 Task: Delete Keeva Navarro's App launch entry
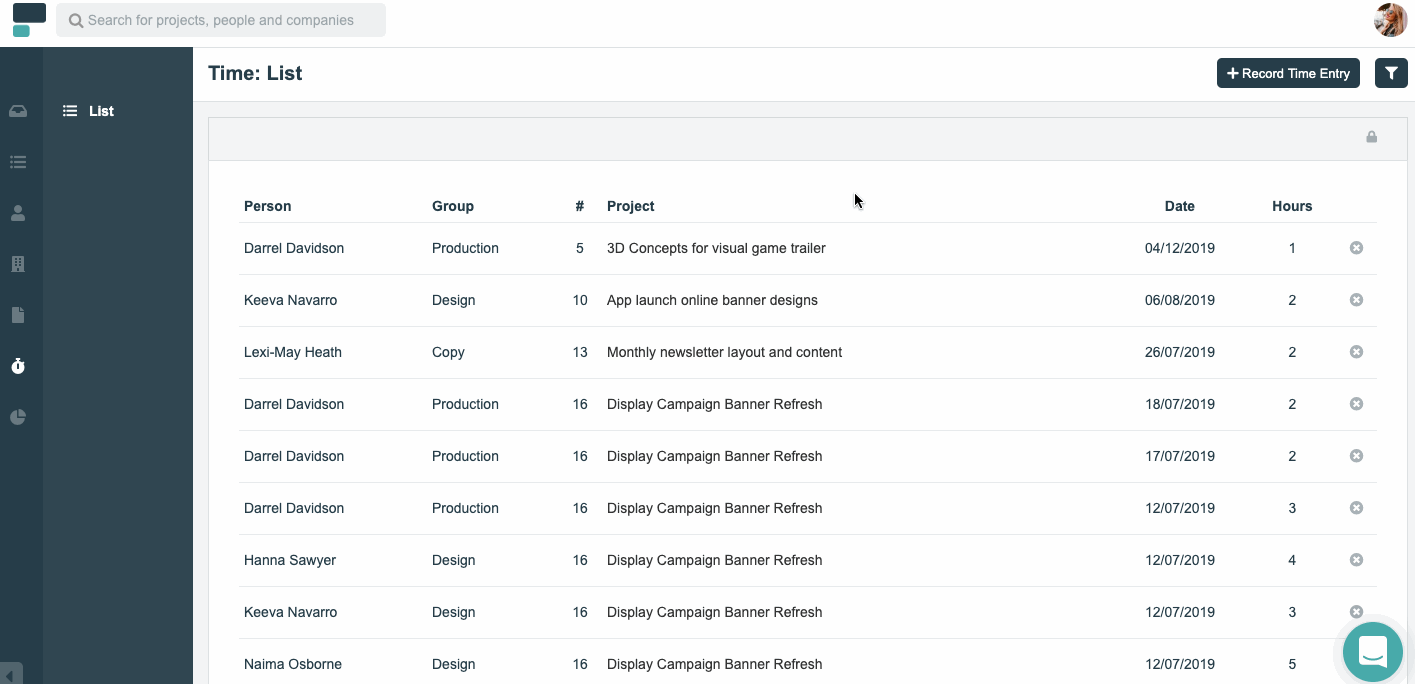tap(1356, 300)
